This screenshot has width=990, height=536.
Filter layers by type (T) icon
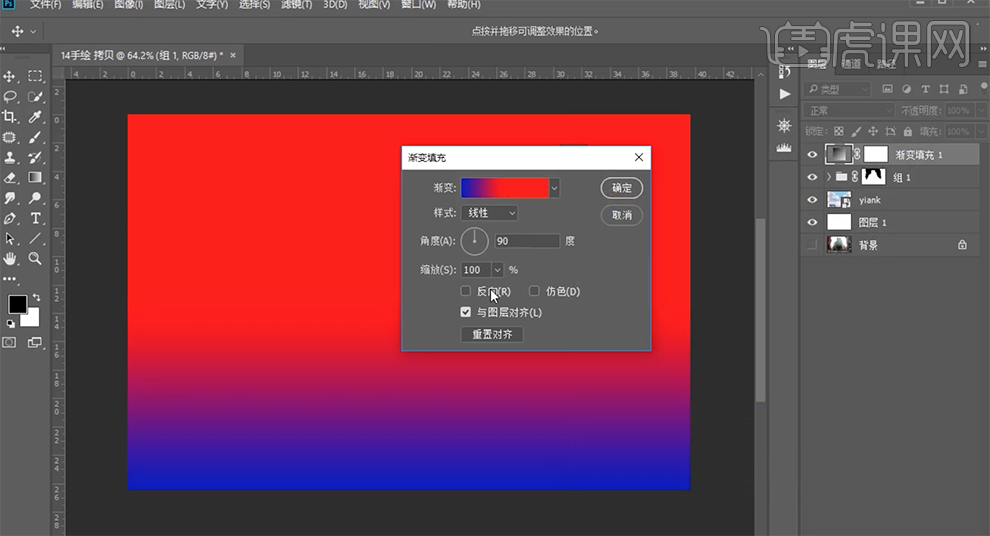pos(925,89)
